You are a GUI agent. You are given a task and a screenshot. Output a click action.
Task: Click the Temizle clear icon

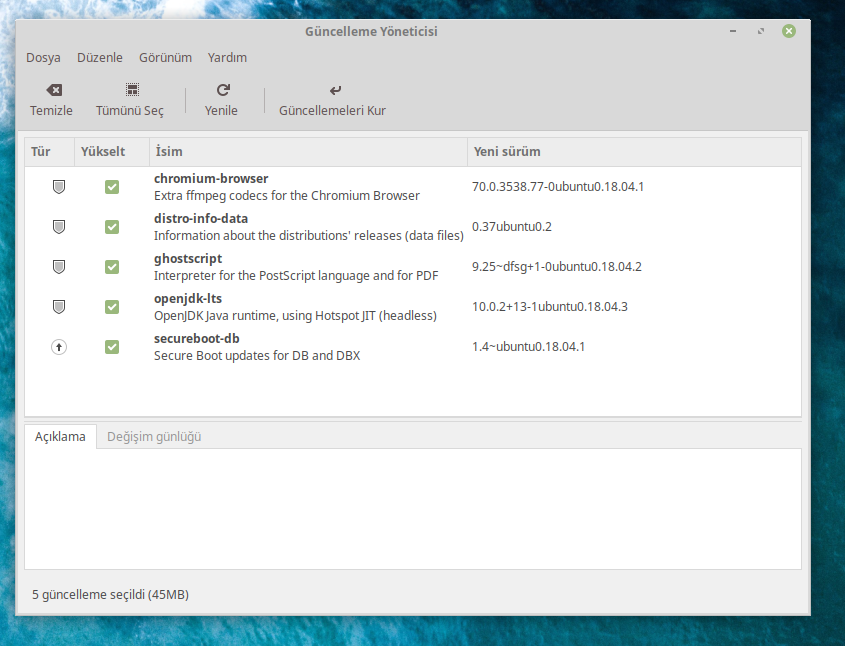tap(54, 90)
